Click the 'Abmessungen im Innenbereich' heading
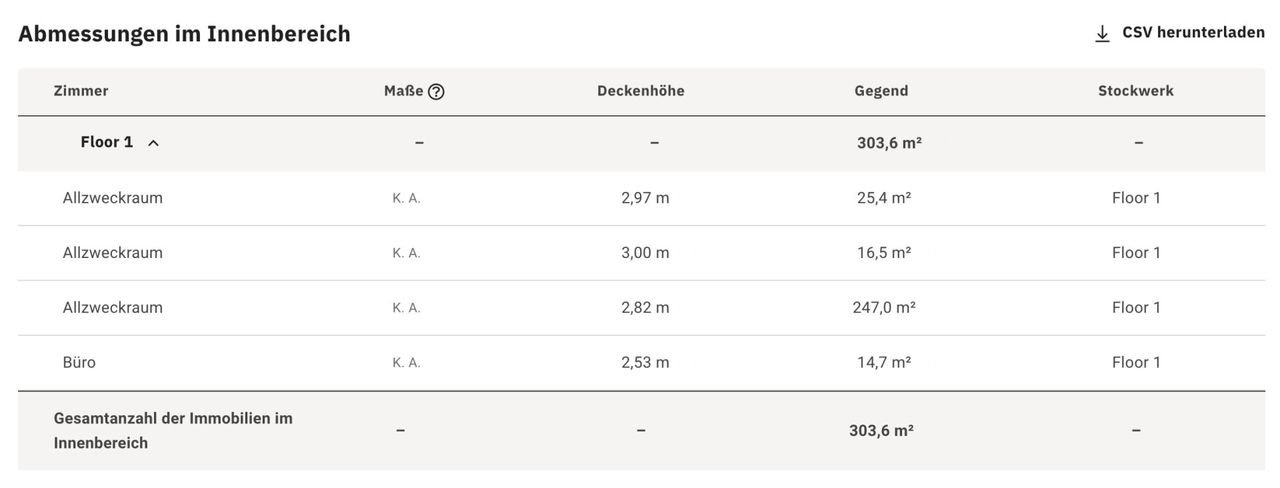Image resolution: width=1280 pixels, height=488 pixels. click(x=184, y=34)
